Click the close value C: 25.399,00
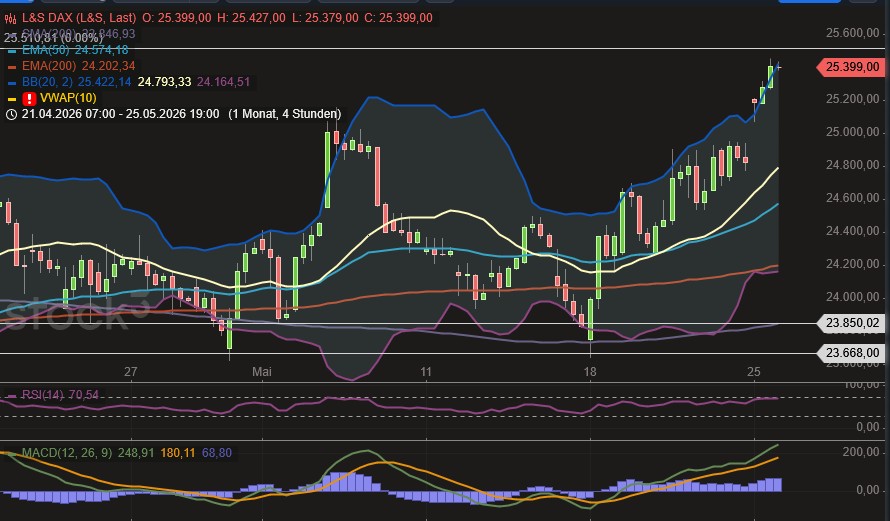890x521 pixels. point(398,18)
